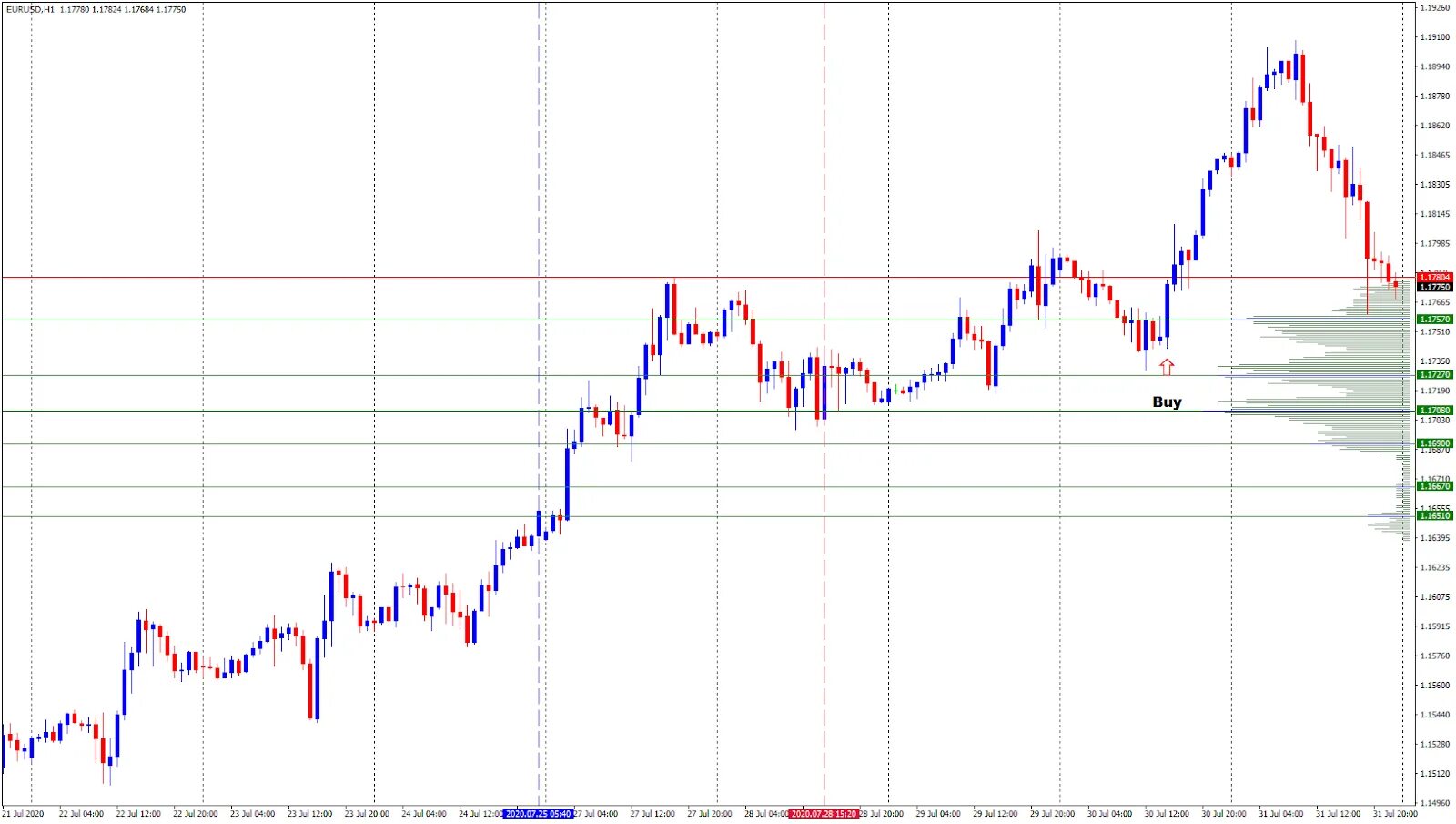Click the 1.19100 price scale label
The width and height of the screenshot is (1456, 824).
1435,37
